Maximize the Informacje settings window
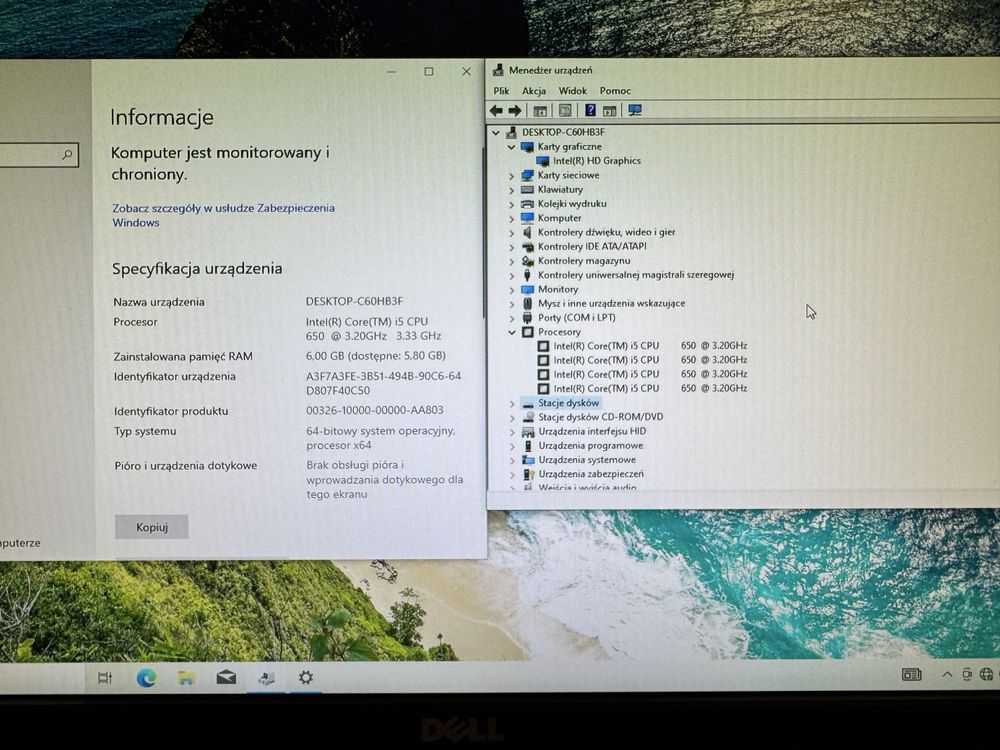1000x750 pixels. pos(429,71)
